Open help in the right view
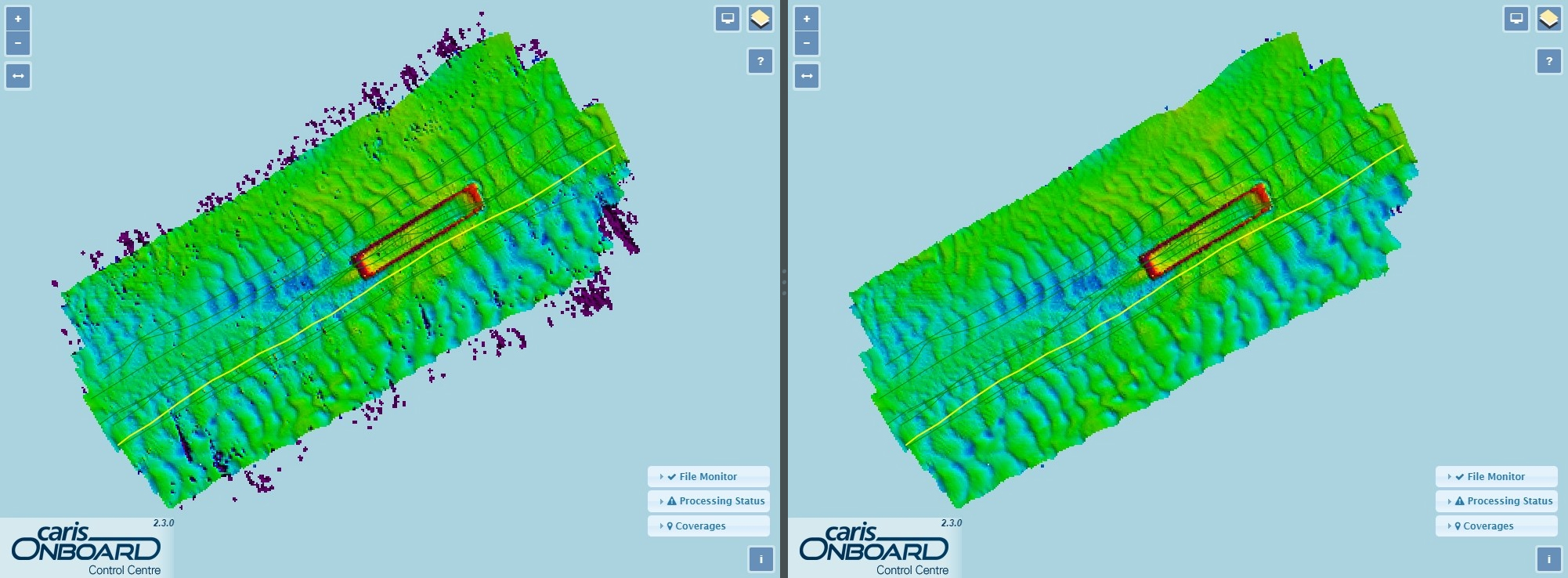This screenshot has height=578, width=1568. (1549, 61)
